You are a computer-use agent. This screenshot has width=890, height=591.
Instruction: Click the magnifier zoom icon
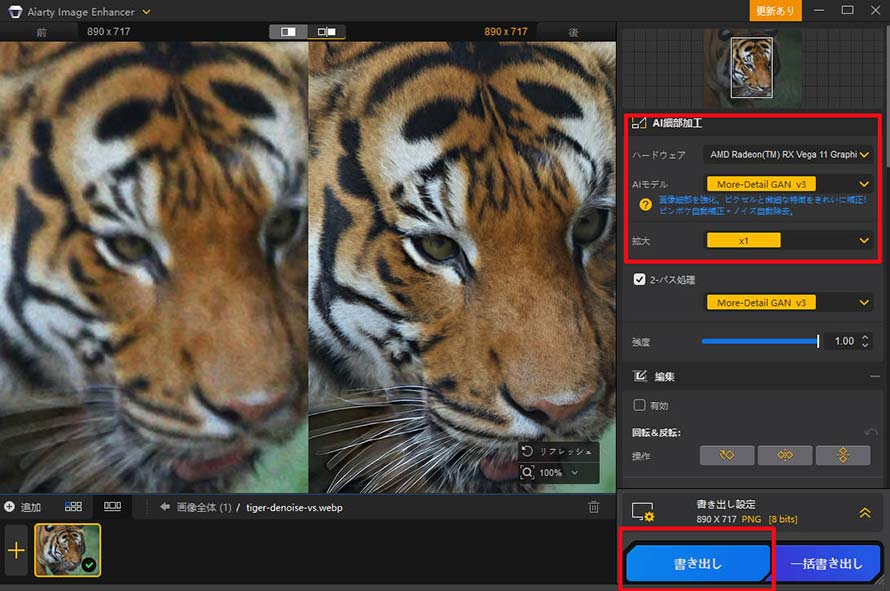point(527,472)
